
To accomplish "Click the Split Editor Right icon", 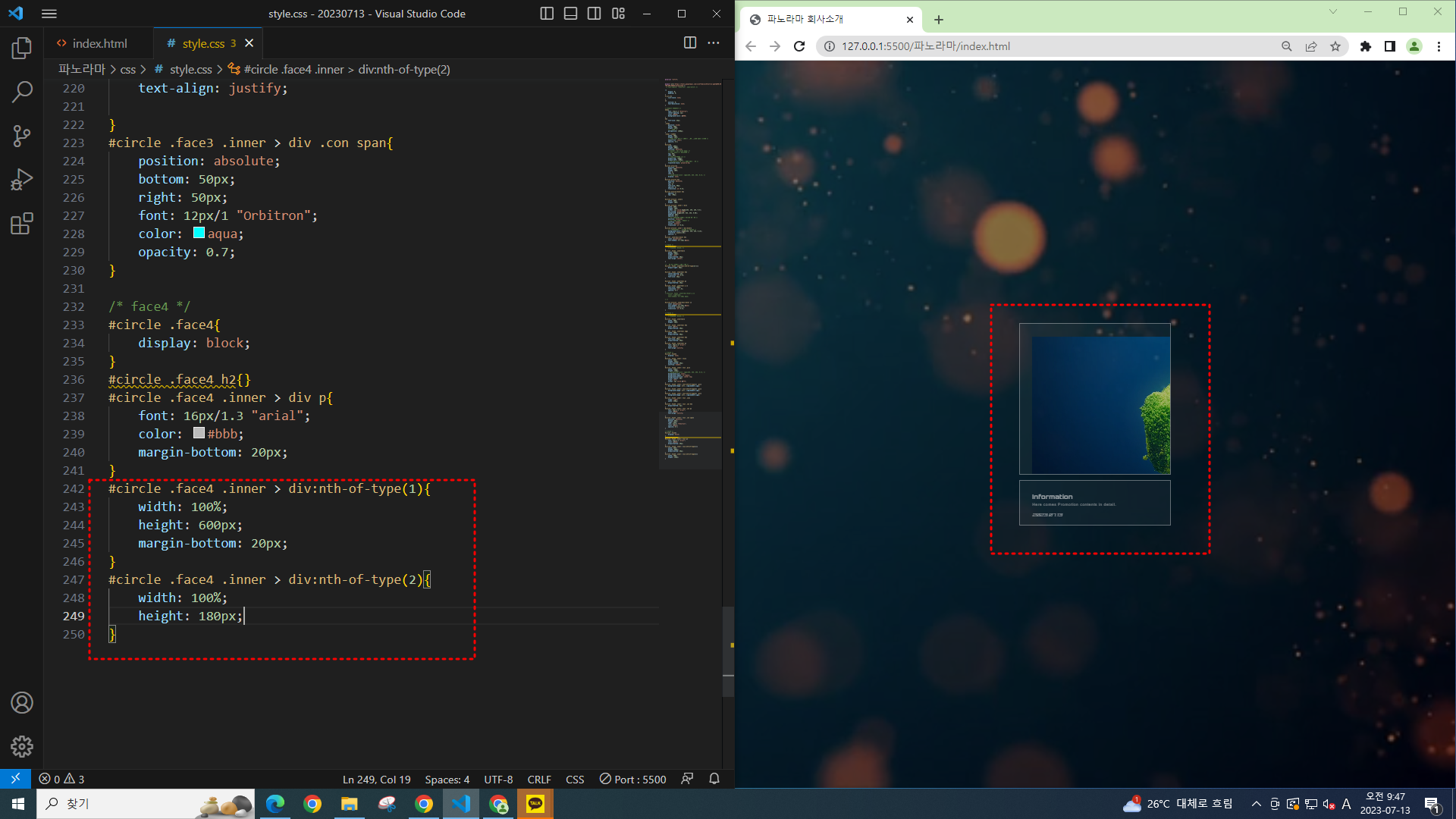I will [x=689, y=43].
